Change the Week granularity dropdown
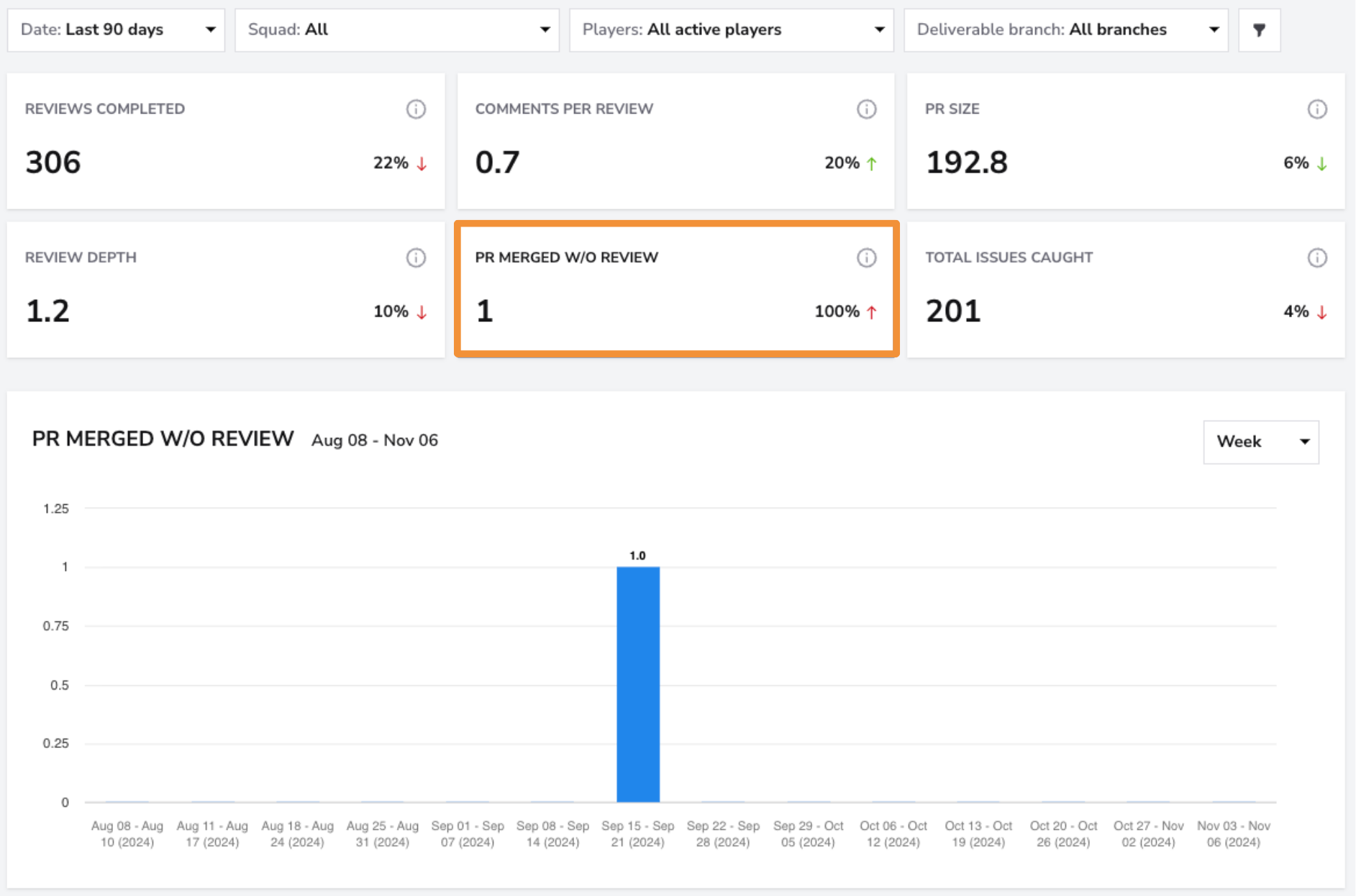Viewport: 1356px width, 896px height. point(1261,442)
